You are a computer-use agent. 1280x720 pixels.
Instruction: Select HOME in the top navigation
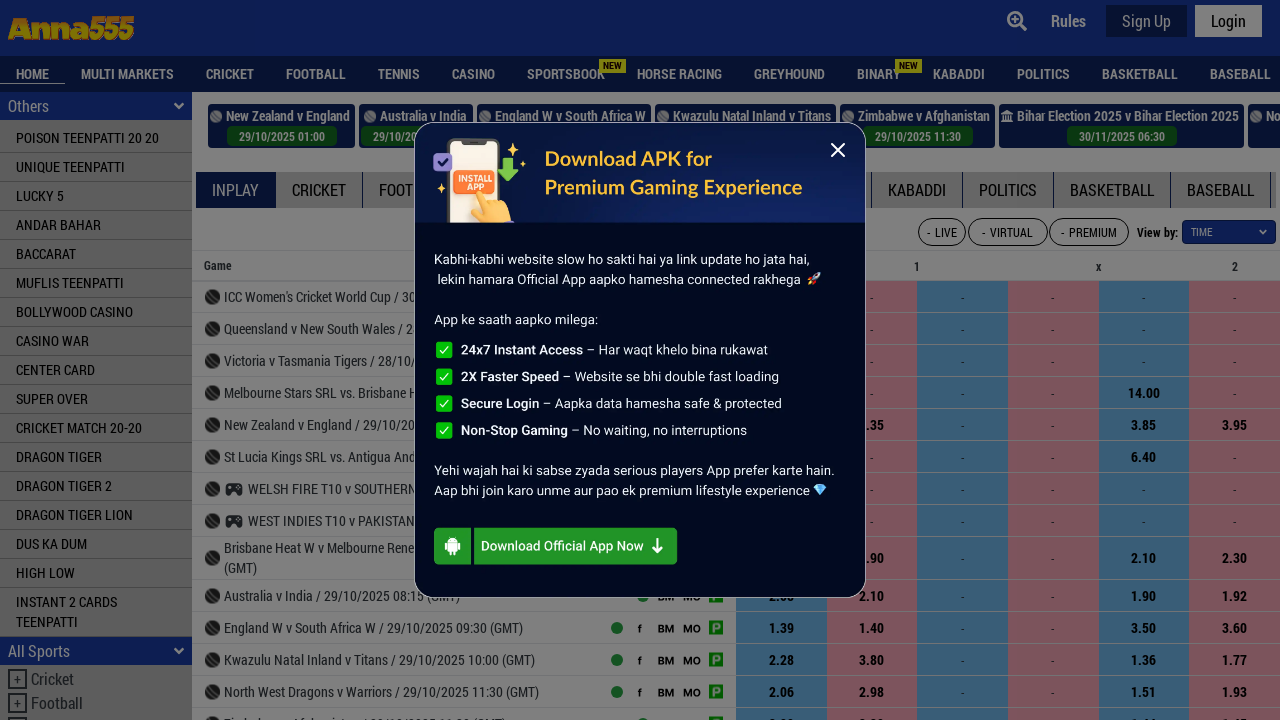click(32, 74)
